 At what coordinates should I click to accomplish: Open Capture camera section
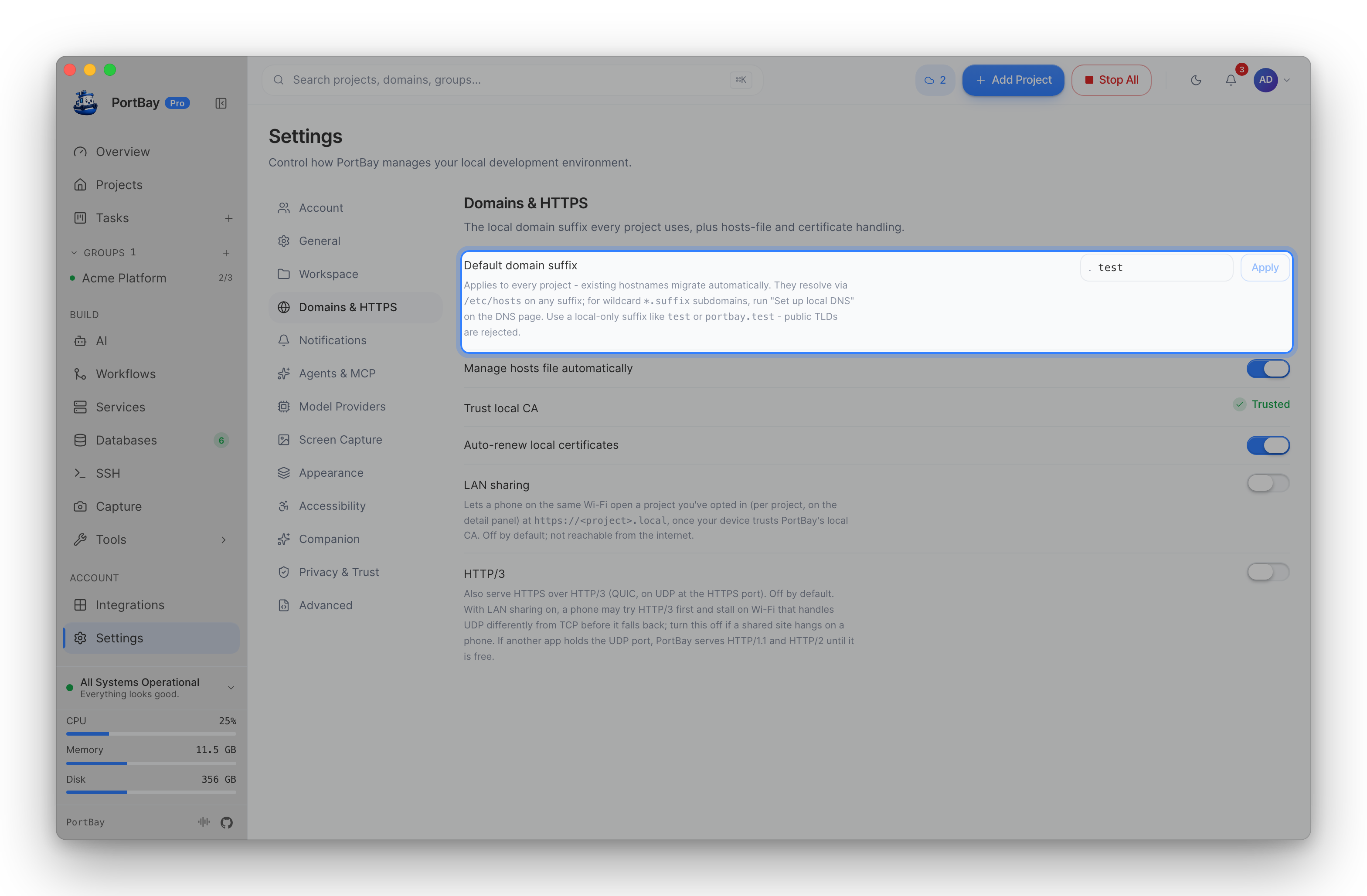(x=151, y=506)
